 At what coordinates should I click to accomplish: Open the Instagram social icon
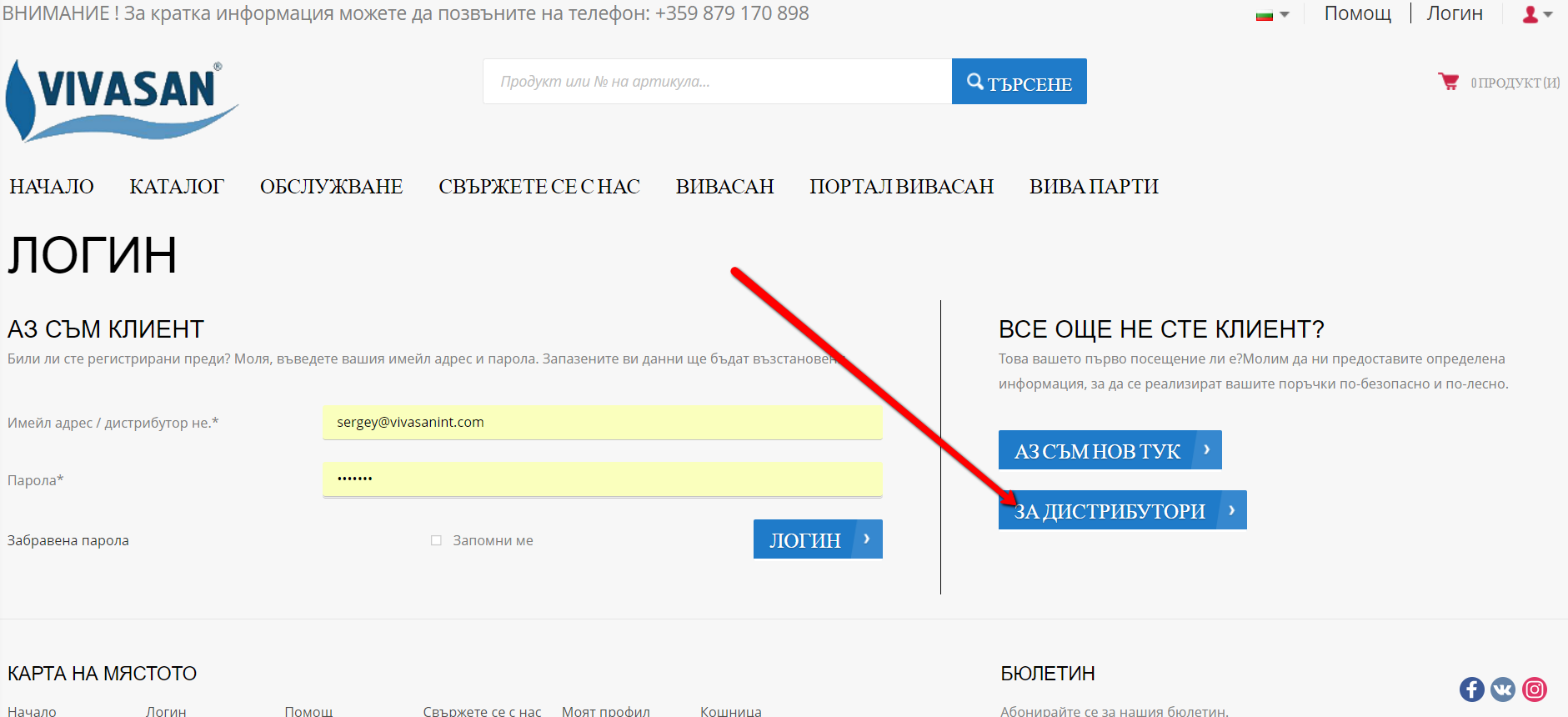(x=1535, y=689)
